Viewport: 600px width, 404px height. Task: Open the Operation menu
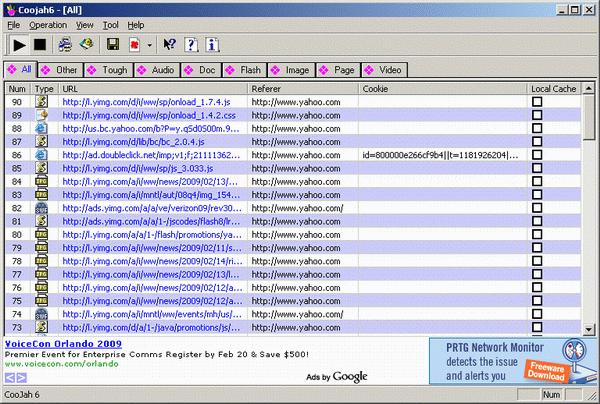(48, 25)
